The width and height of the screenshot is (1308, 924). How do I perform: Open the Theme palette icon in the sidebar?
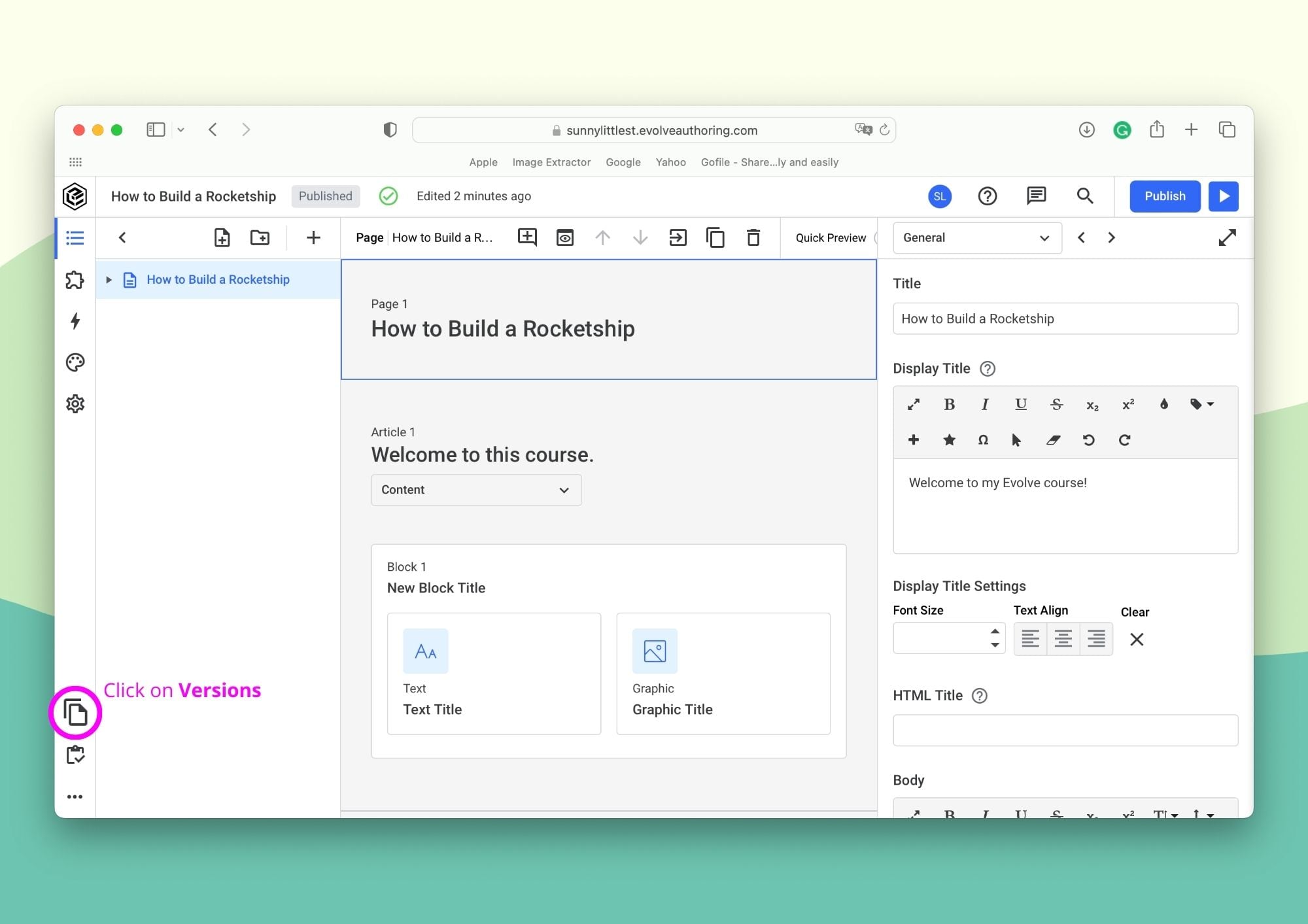coord(75,362)
